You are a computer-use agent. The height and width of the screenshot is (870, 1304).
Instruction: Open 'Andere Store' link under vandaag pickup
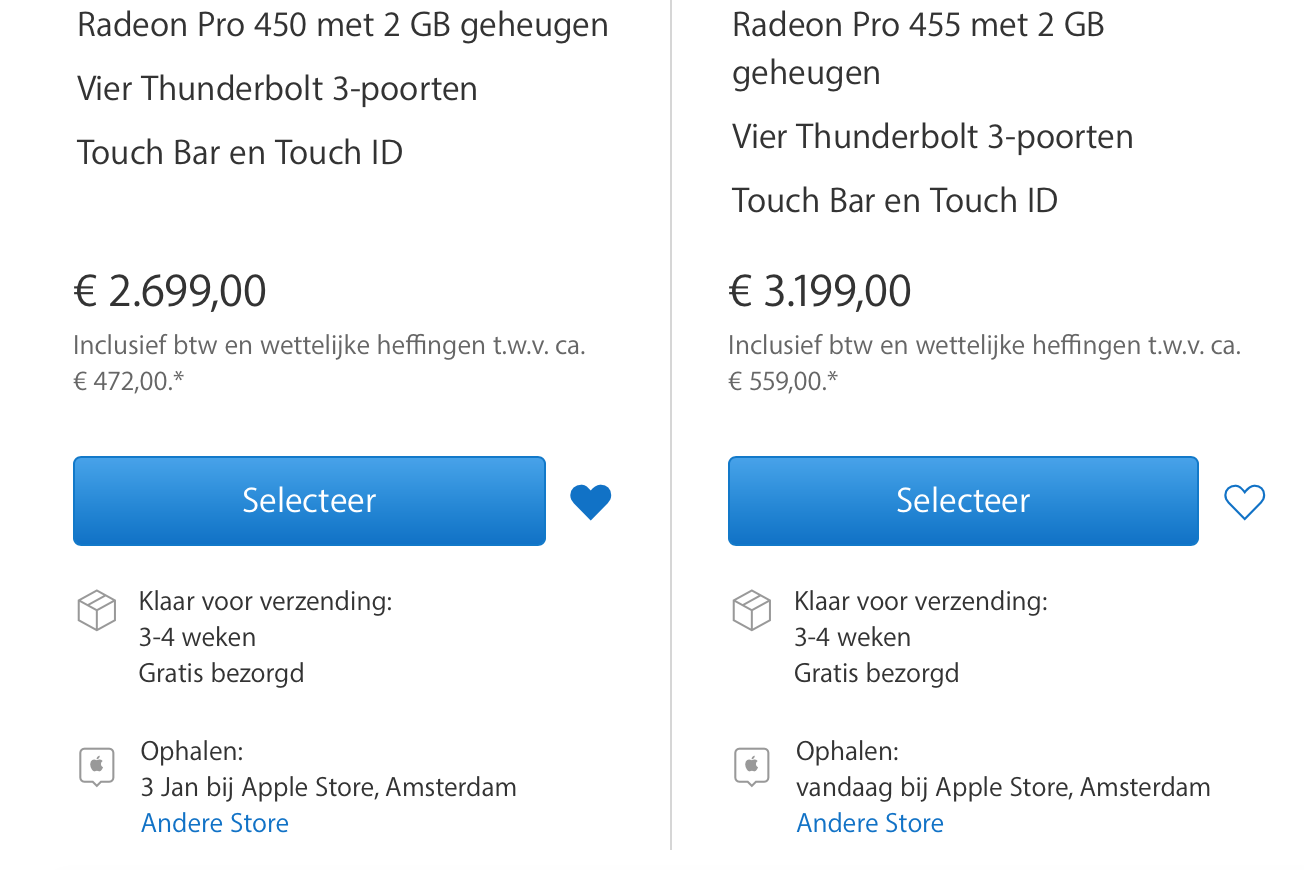click(x=870, y=823)
